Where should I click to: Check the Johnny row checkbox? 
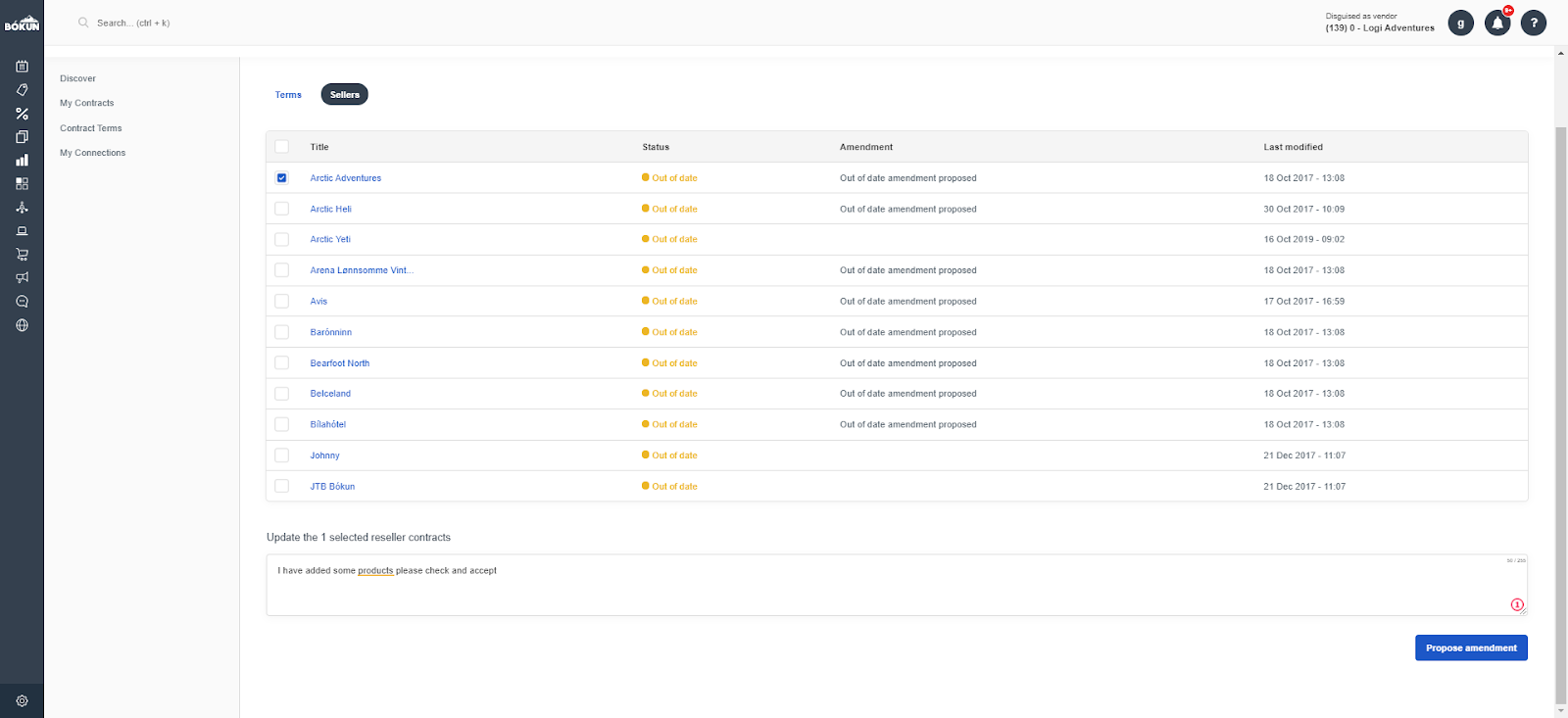282,455
